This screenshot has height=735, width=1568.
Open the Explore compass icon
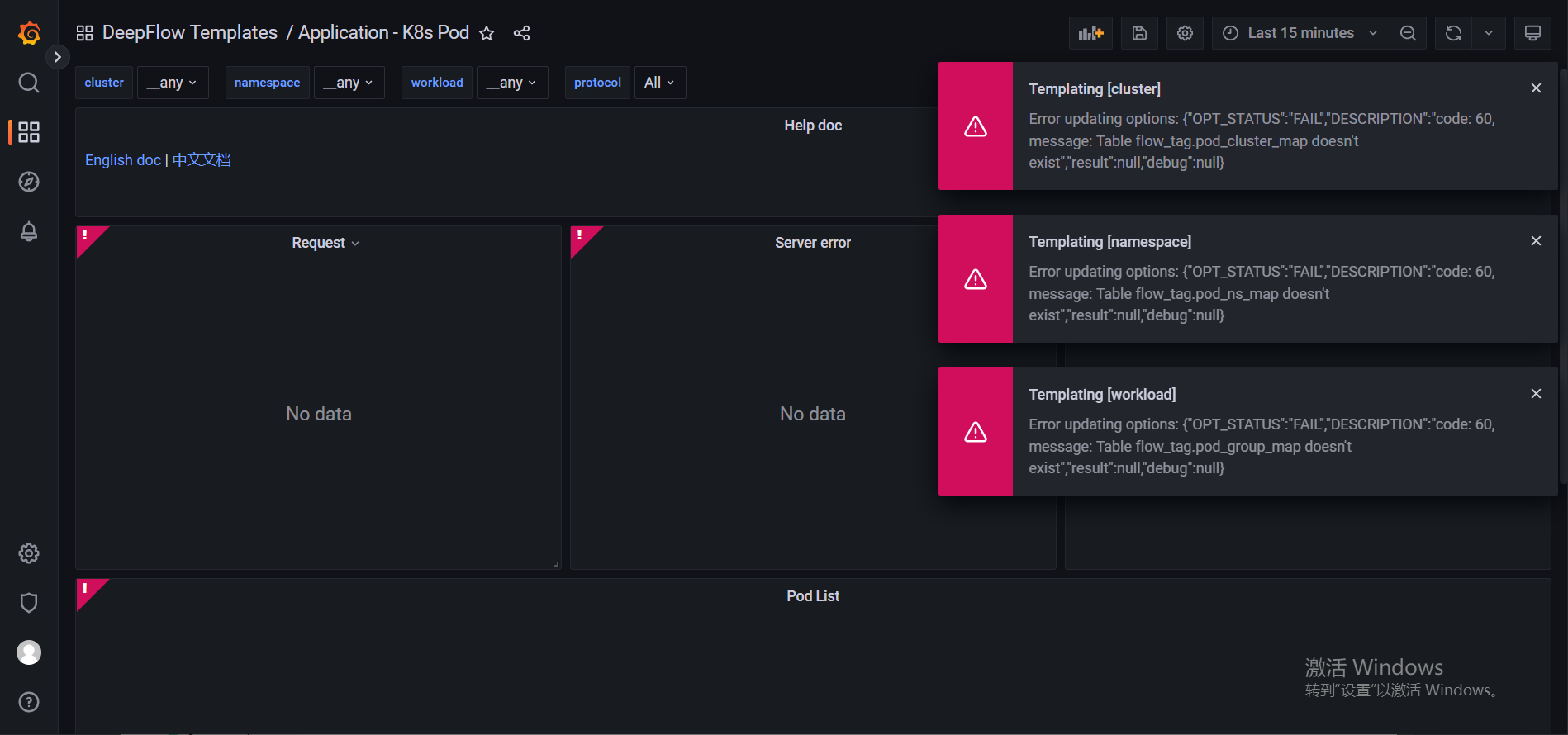coord(29,182)
